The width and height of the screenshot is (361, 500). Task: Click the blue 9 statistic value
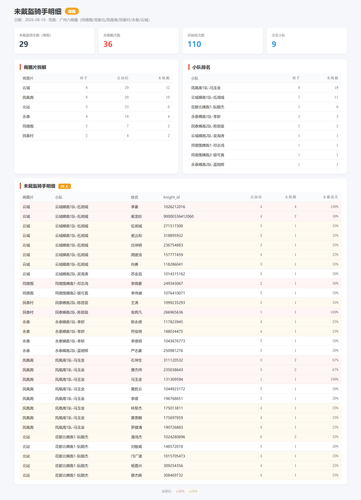(274, 44)
